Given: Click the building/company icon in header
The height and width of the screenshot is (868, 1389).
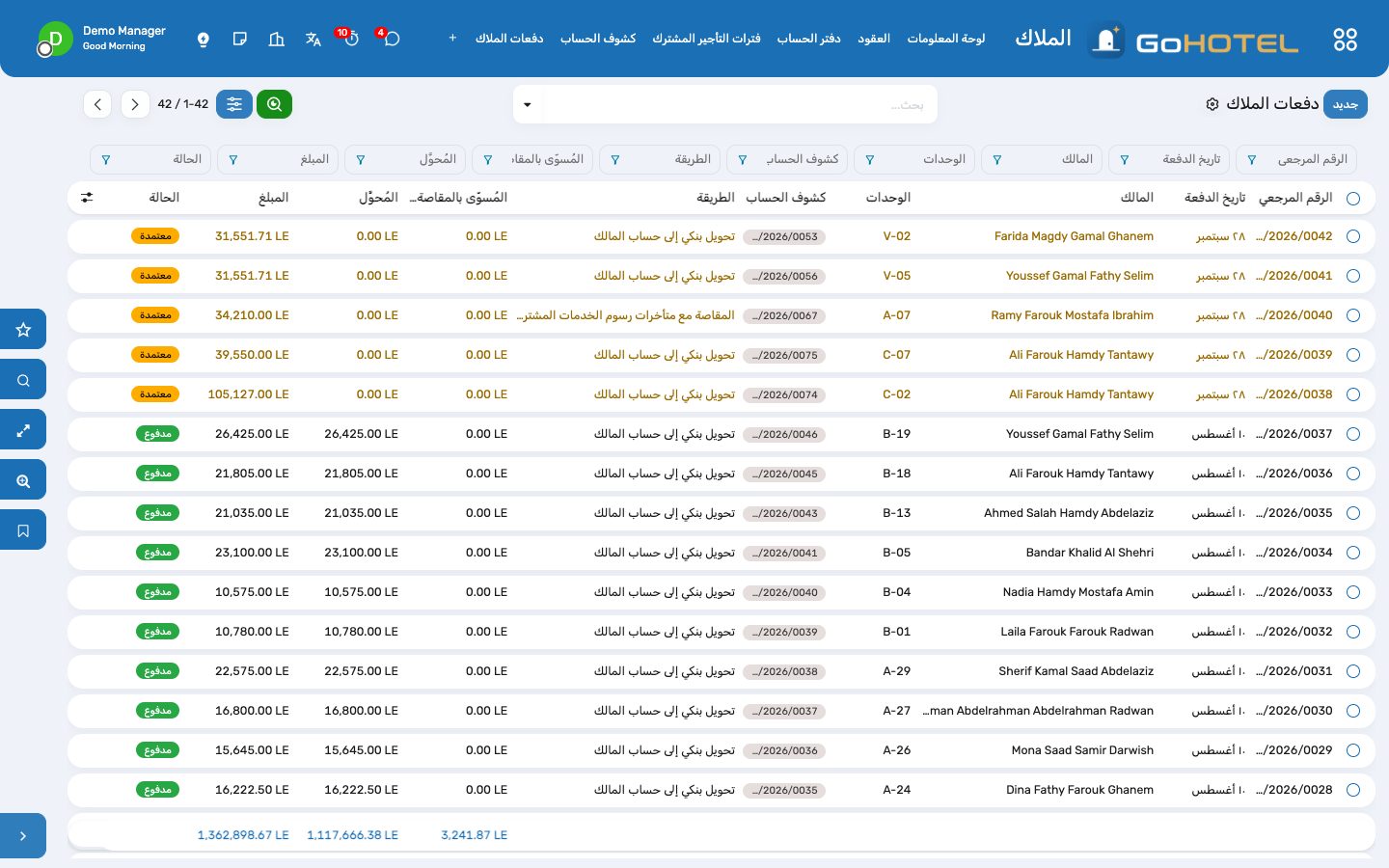Looking at the screenshot, I should (x=277, y=40).
